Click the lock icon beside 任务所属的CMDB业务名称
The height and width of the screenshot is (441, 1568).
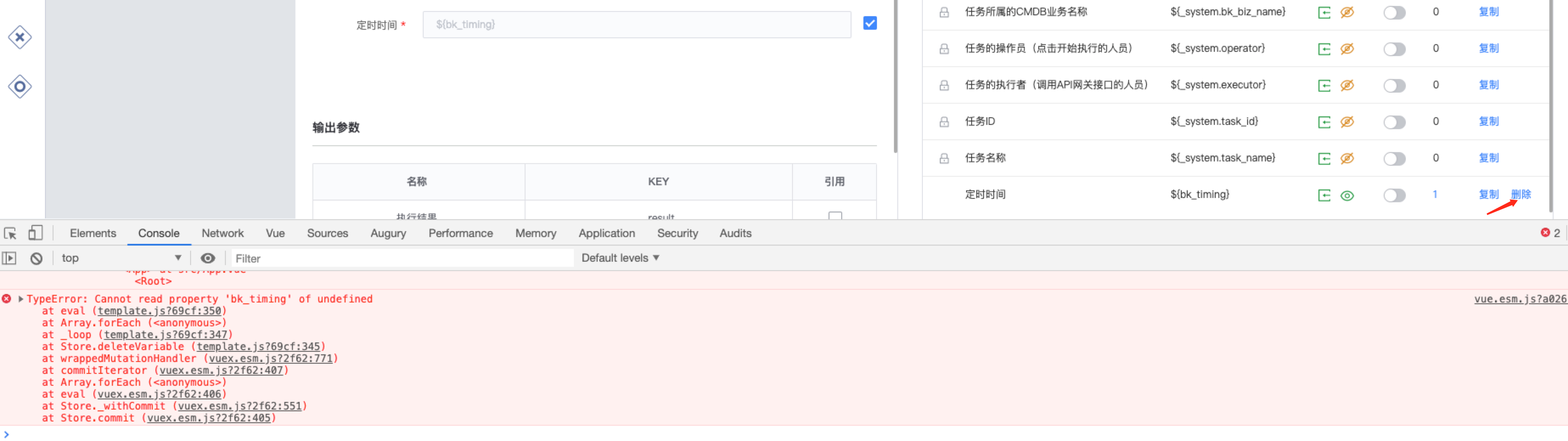pos(944,11)
